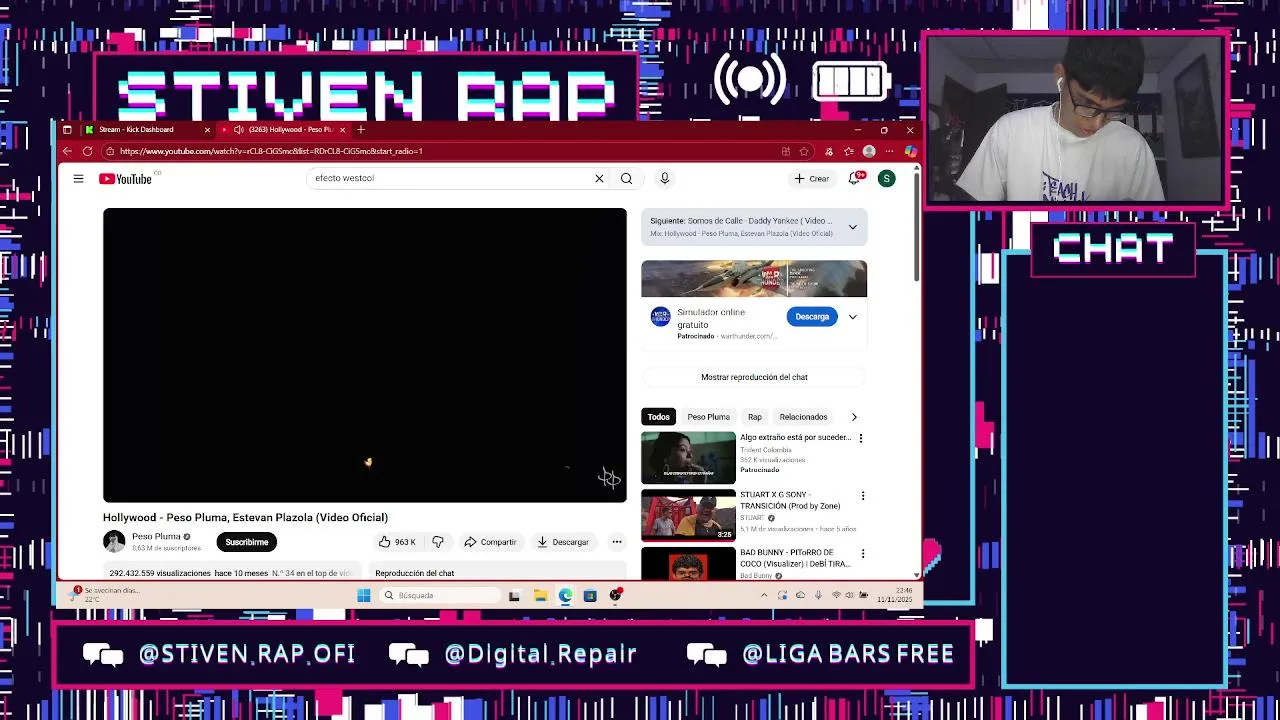Show hidden system tray icons
Viewport: 1280px width, 720px height.
click(764, 595)
